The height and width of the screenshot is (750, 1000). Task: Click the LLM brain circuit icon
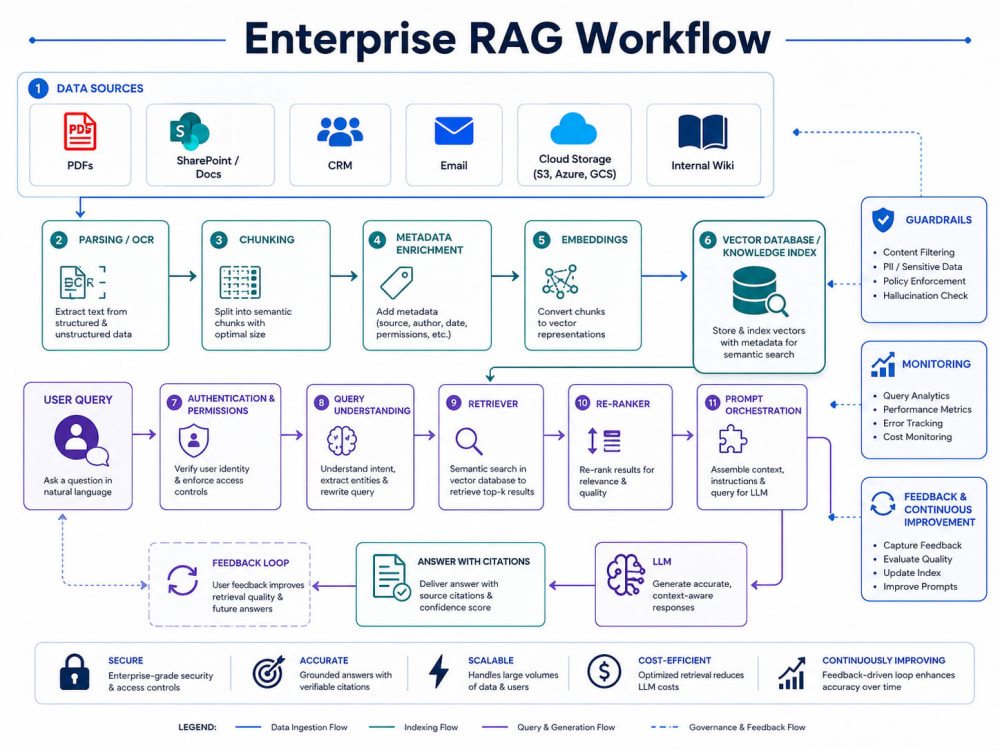click(x=626, y=575)
